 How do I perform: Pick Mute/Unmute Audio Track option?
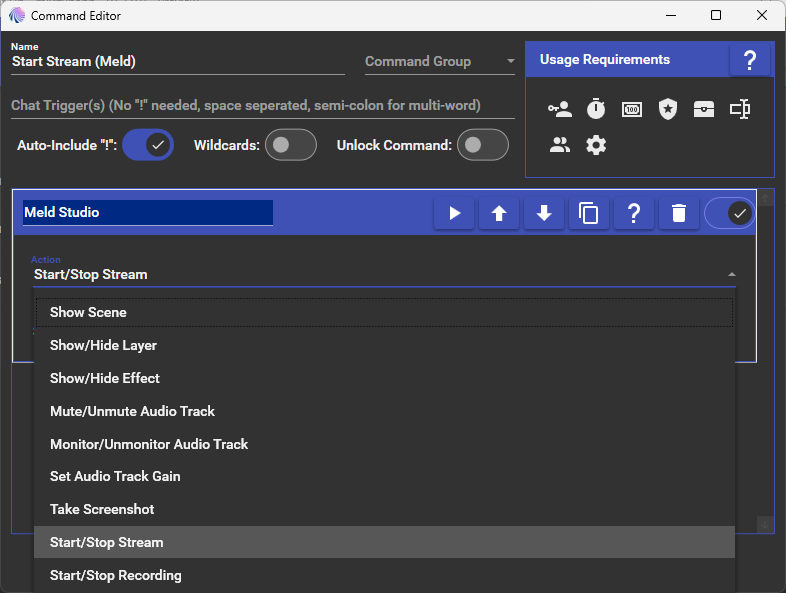point(384,411)
